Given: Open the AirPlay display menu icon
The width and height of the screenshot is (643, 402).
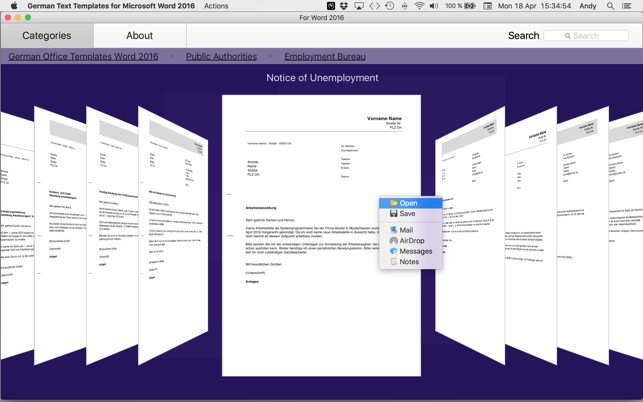Looking at the screenshot, I should click(359, 6).
